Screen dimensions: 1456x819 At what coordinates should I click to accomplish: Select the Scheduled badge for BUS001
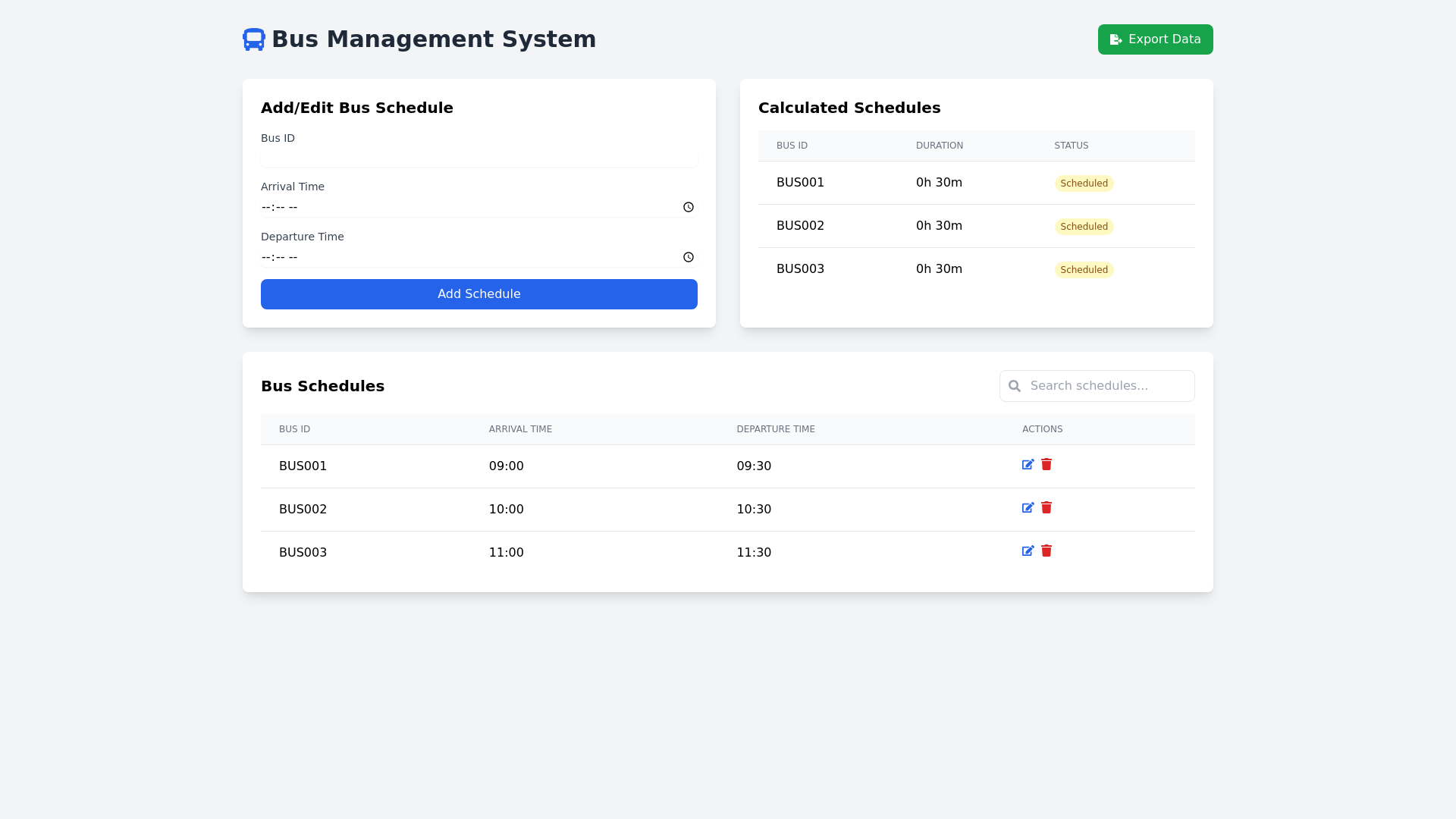pyautogui.click(x=1084, y=183)
